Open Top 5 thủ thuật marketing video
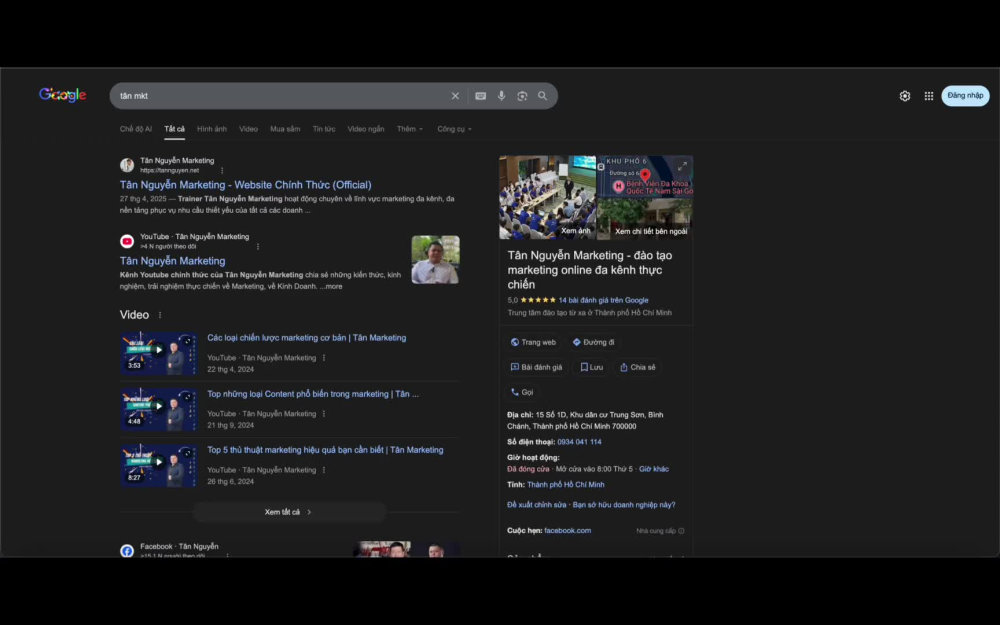This screenshot has width=1000, height=625. 325,450
